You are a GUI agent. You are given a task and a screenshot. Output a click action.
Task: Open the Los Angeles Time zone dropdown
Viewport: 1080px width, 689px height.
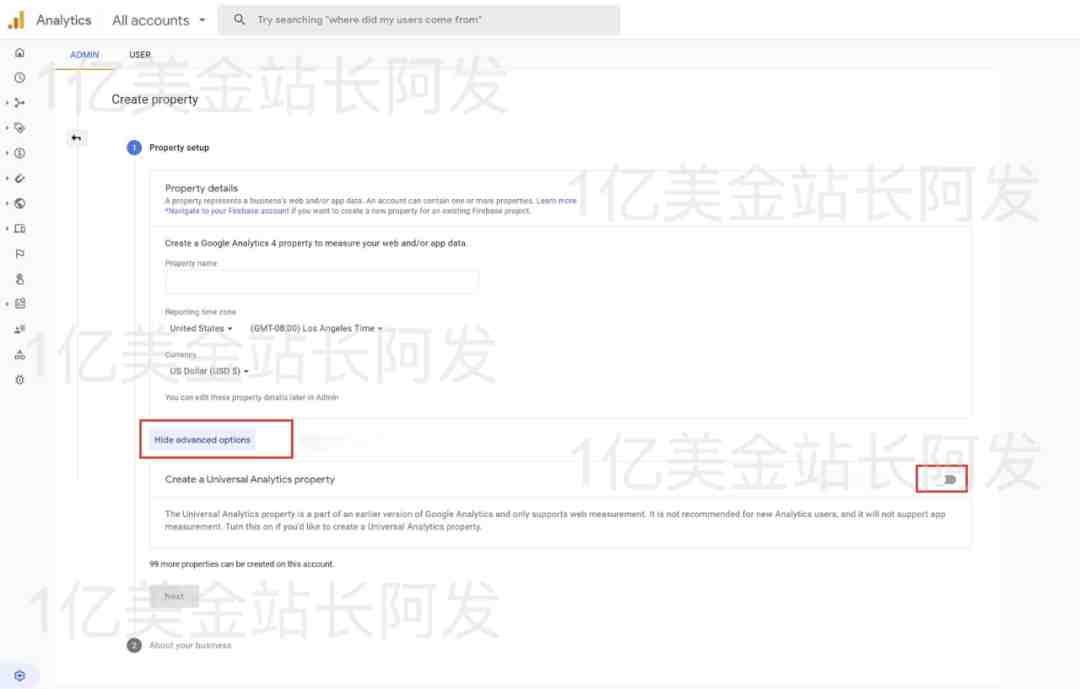pos(316,329)
